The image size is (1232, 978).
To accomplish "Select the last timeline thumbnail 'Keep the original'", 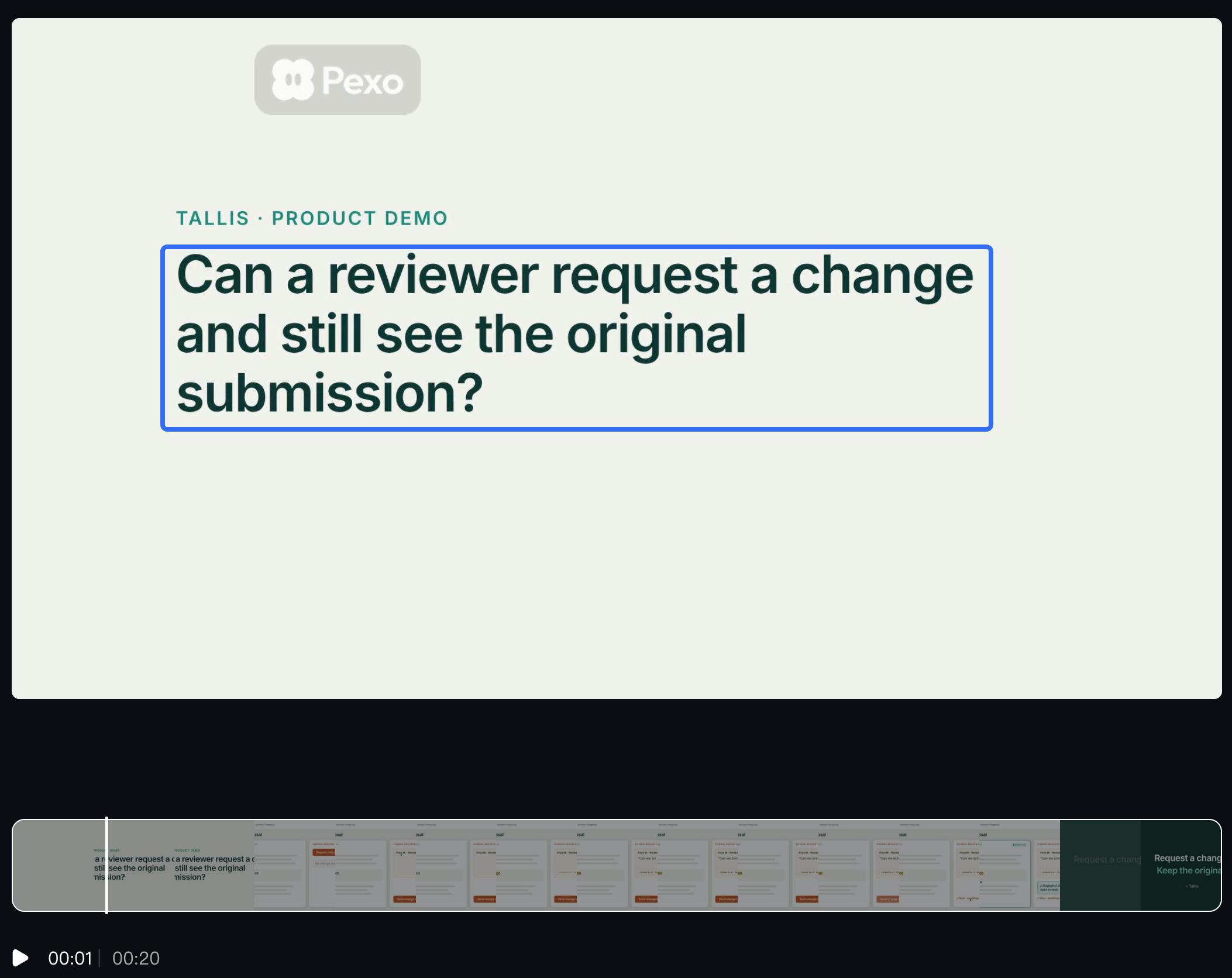I will [1181, 865].
